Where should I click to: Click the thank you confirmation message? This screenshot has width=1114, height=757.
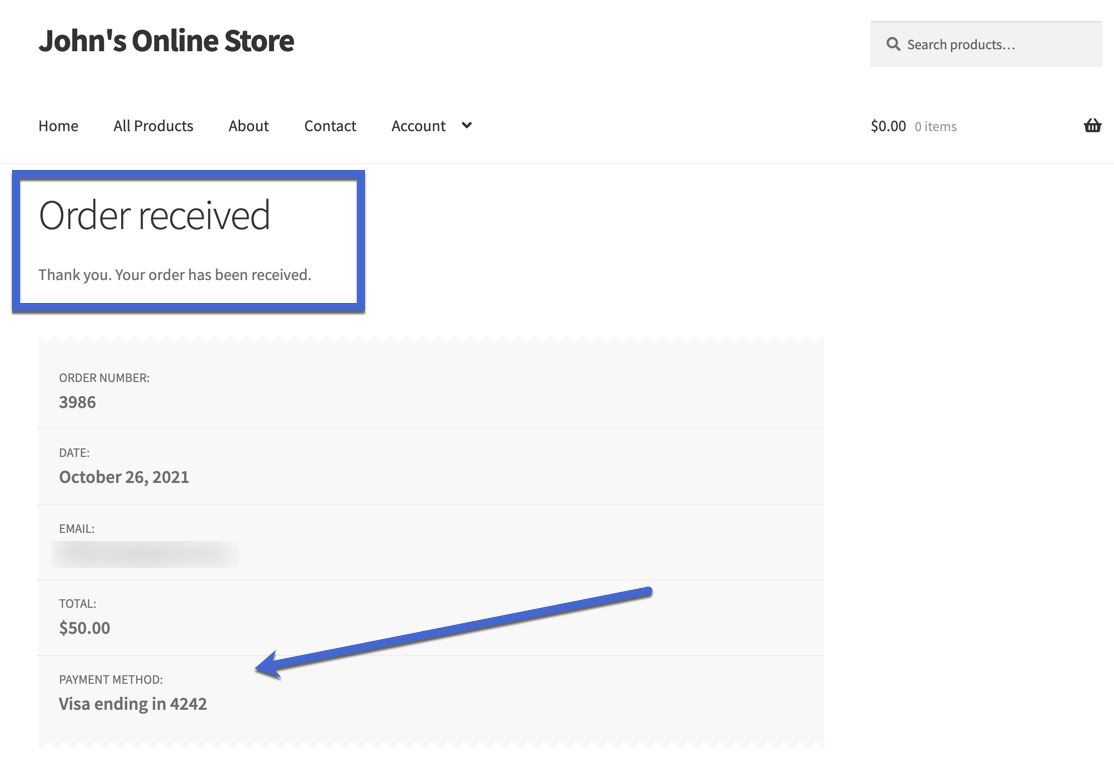[175, 275]
